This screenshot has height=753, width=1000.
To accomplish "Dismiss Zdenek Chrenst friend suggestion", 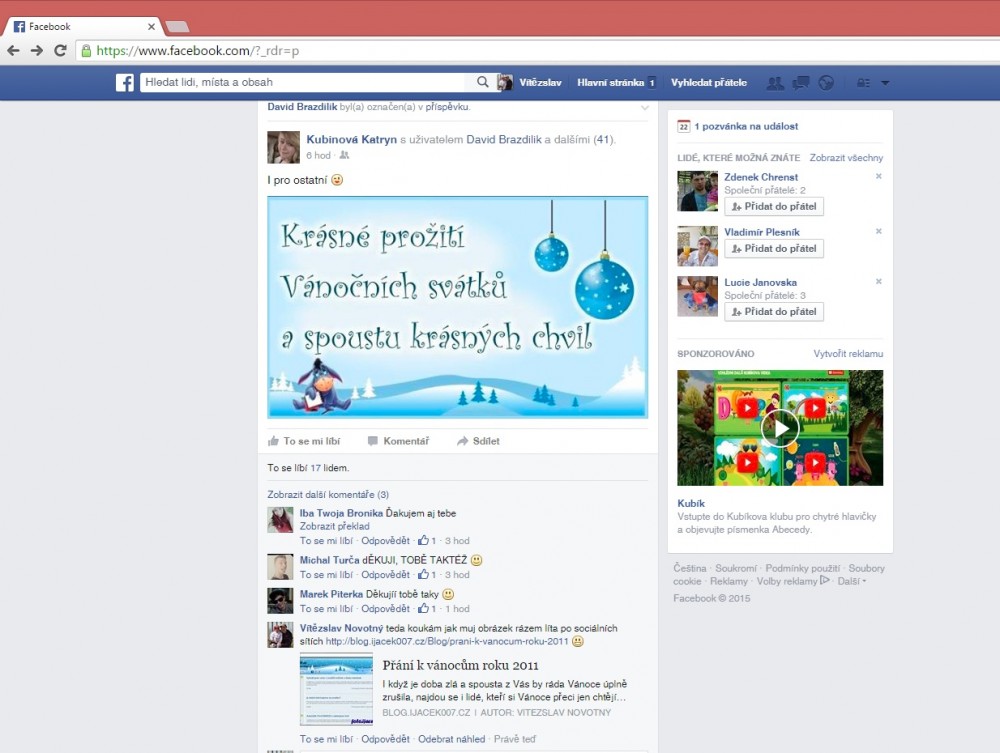I will [879, 177].
